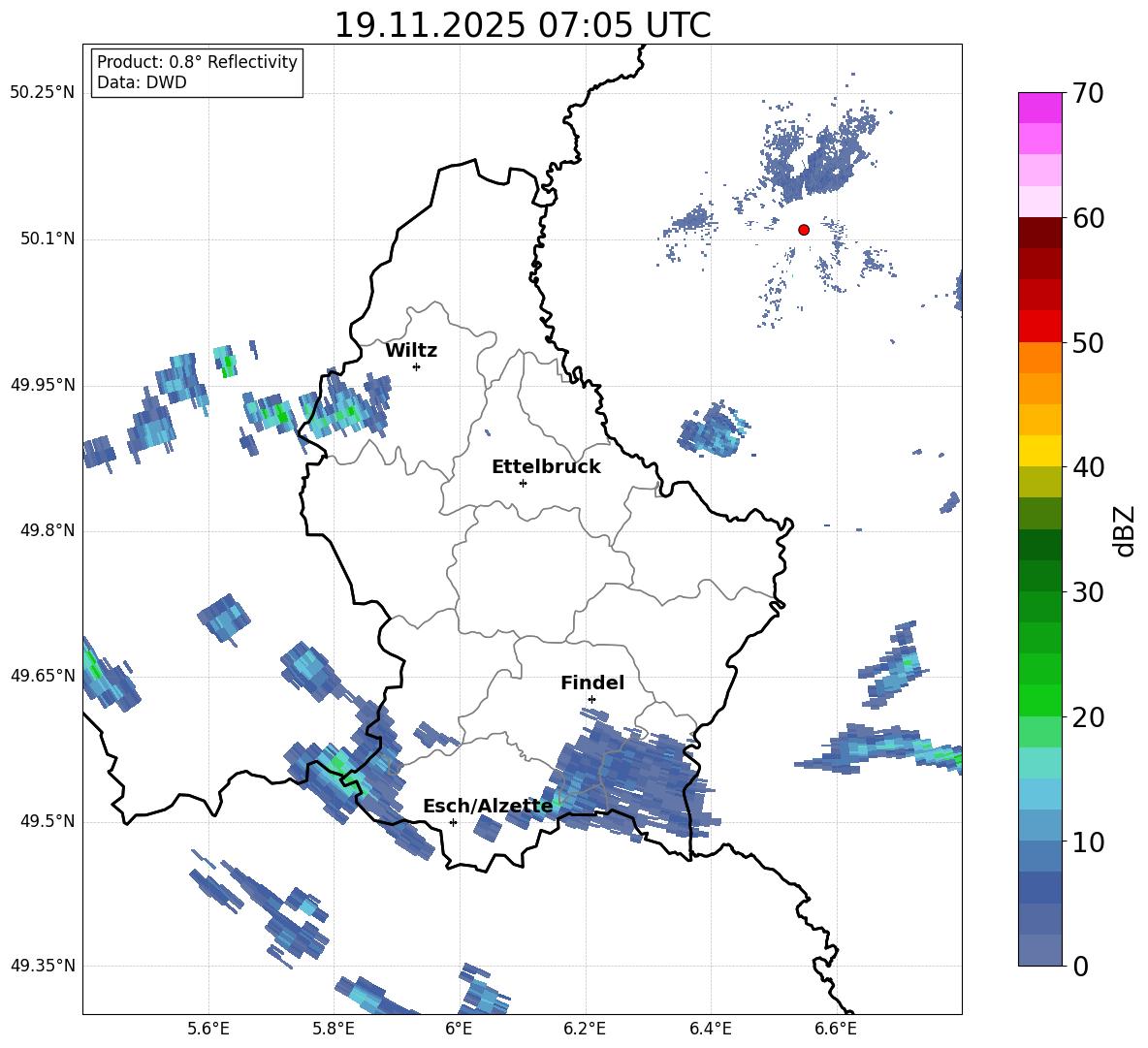1148x1048 pixels.
Task: Pick the orange colorbar swatch at 50
Action: pos(1040,357)
